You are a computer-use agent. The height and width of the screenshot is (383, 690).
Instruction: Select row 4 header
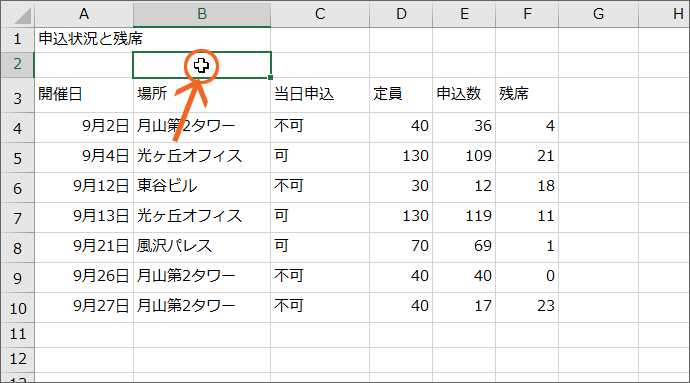click(x=18, y=128)
